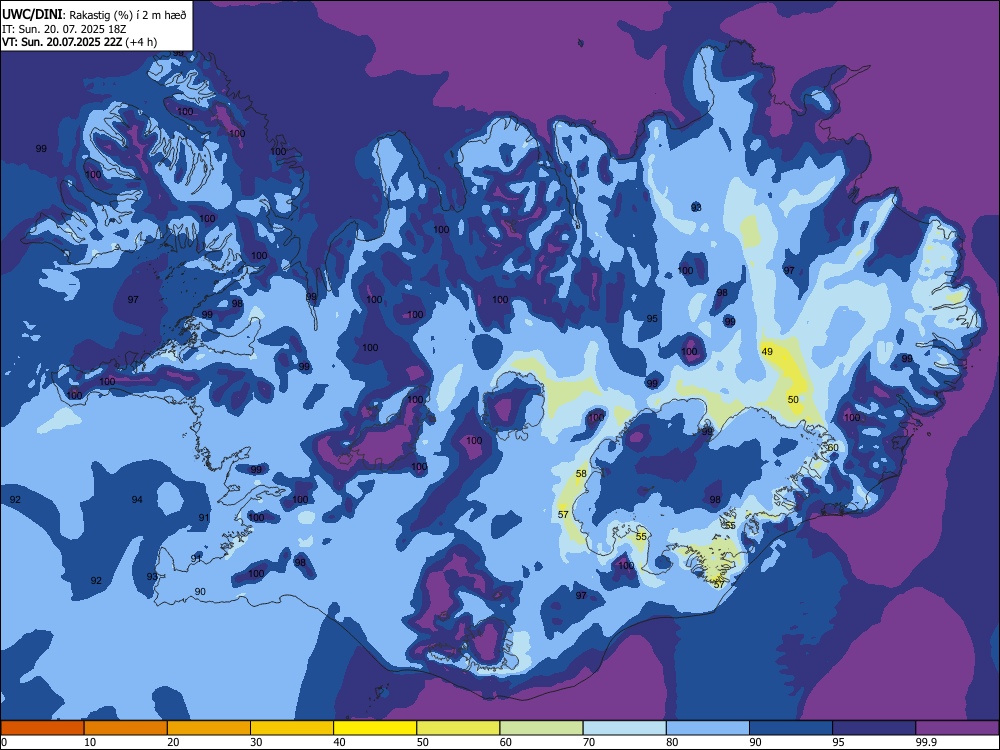Click the 'VT: Sun. 20.07.2025 22Z (+4 h)' line
1000x750 pixels.
79,42
